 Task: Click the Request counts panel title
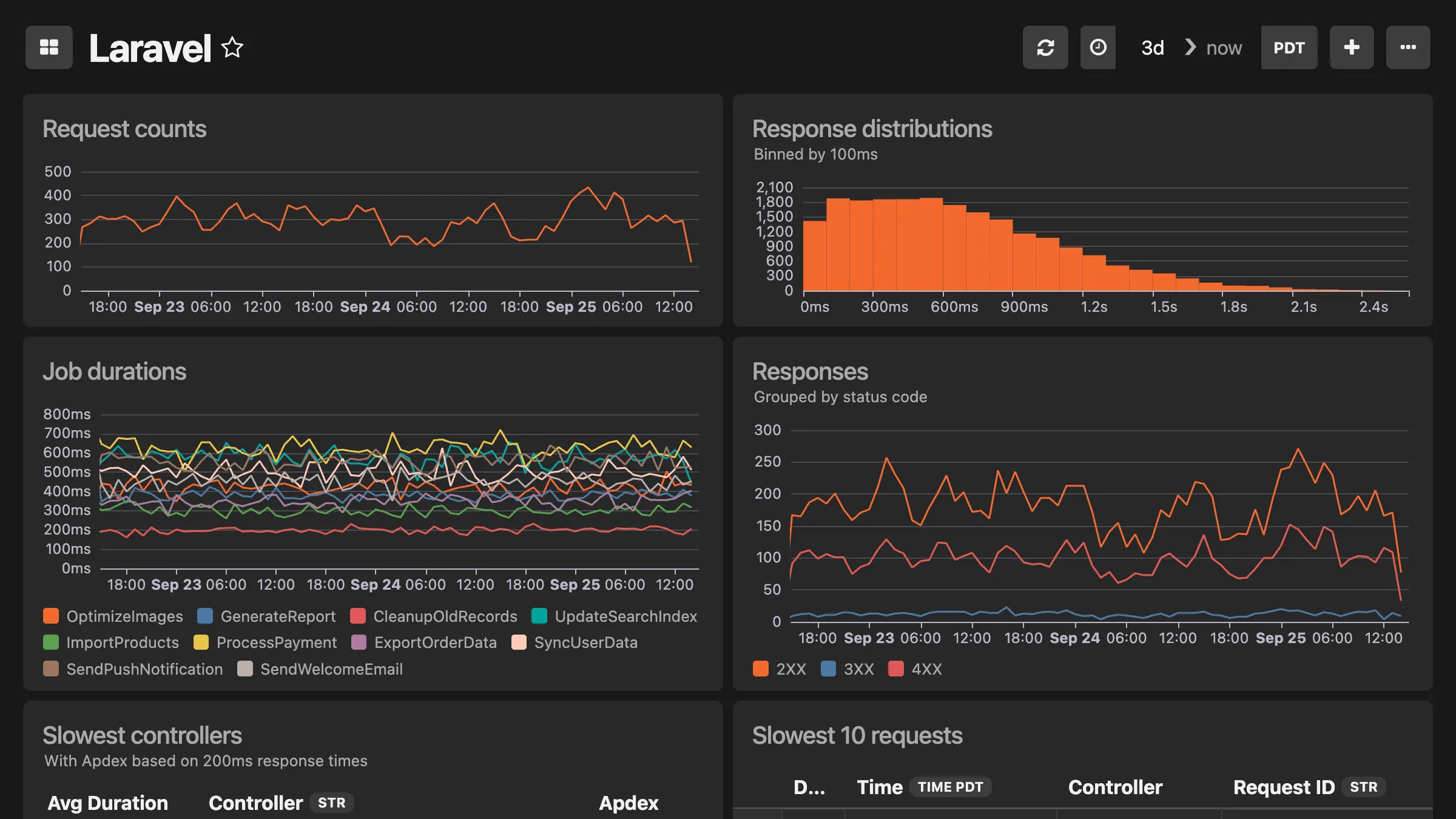pyautogui.click(x=124, y=129)
